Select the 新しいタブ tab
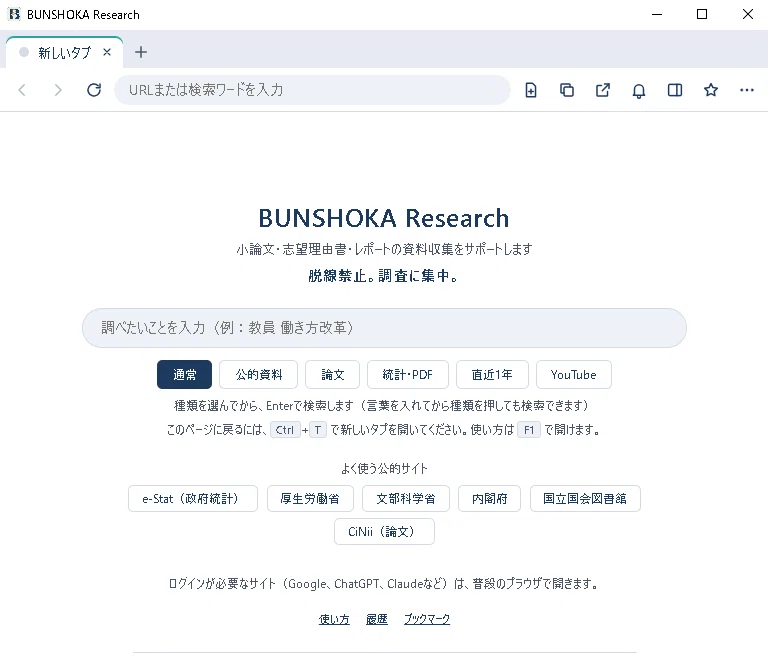This screenshot has width=768, height=660. [64, 52]
